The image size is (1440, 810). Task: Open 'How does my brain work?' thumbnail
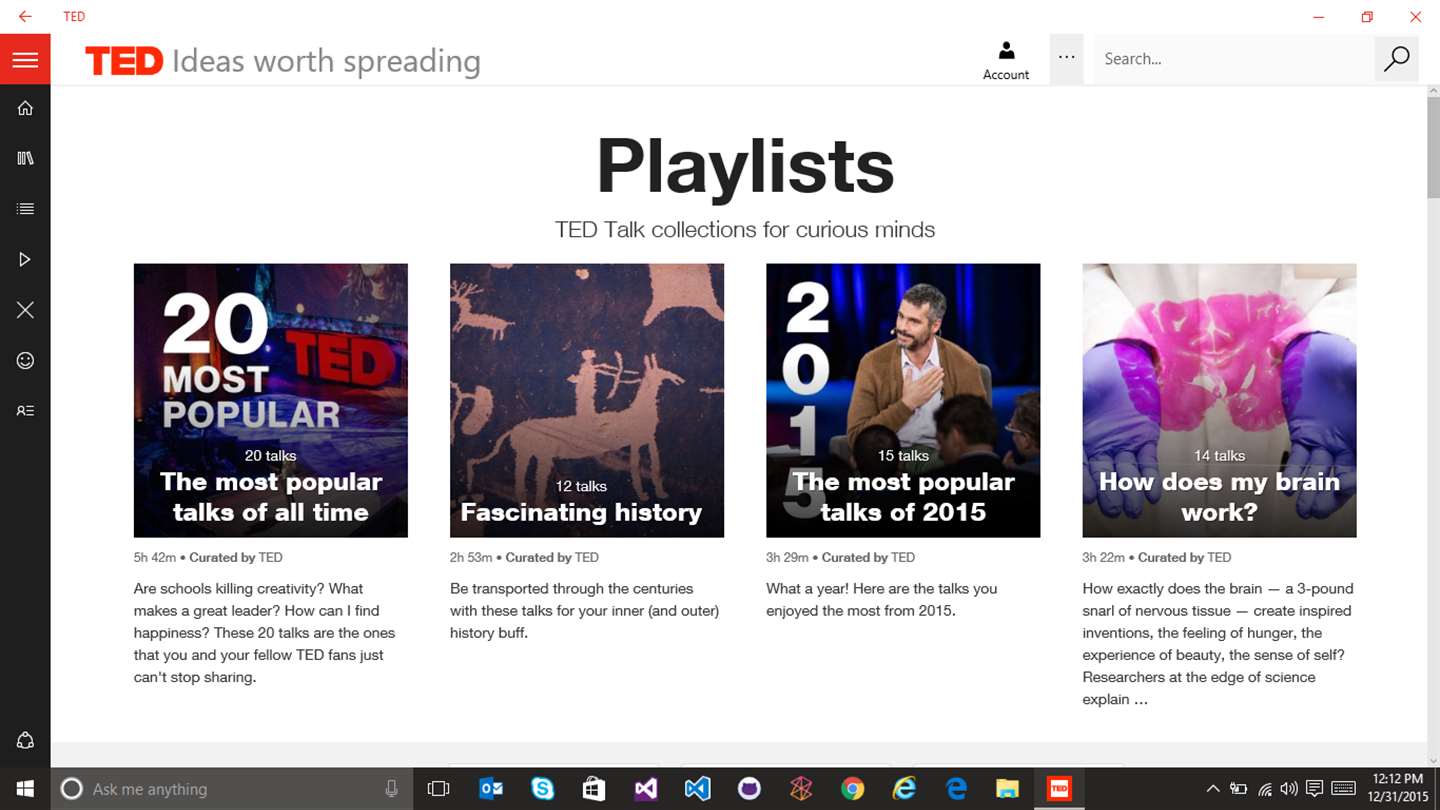click(1219, 400)
